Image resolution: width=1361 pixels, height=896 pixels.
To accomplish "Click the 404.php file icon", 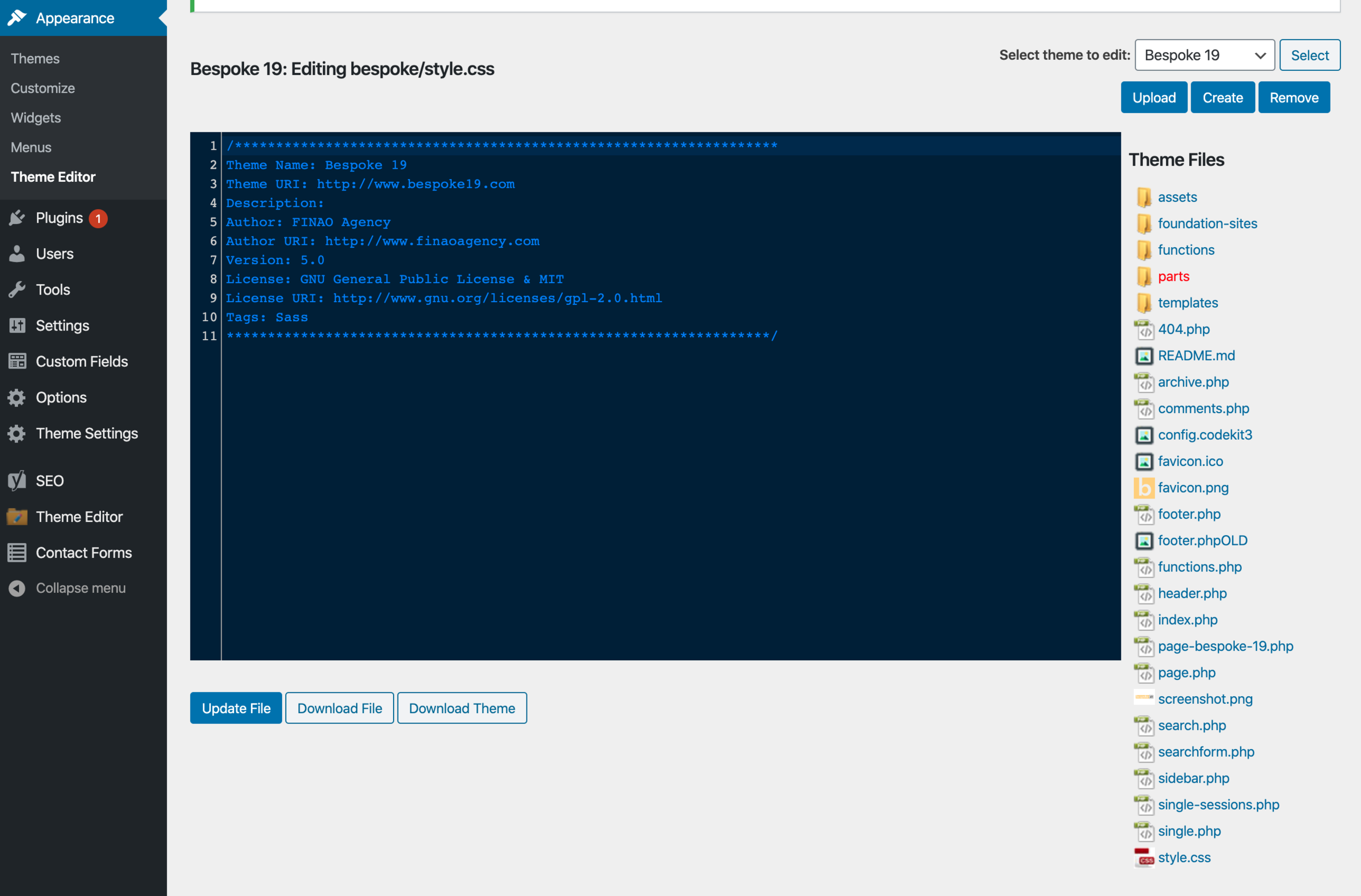I will click(x=1144, y=329).
